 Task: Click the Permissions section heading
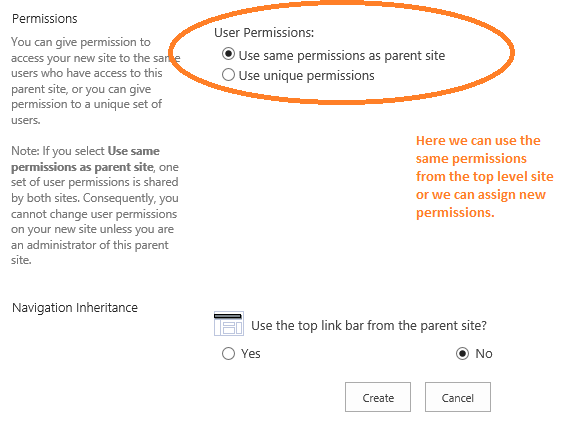click(x=45, y=19)
